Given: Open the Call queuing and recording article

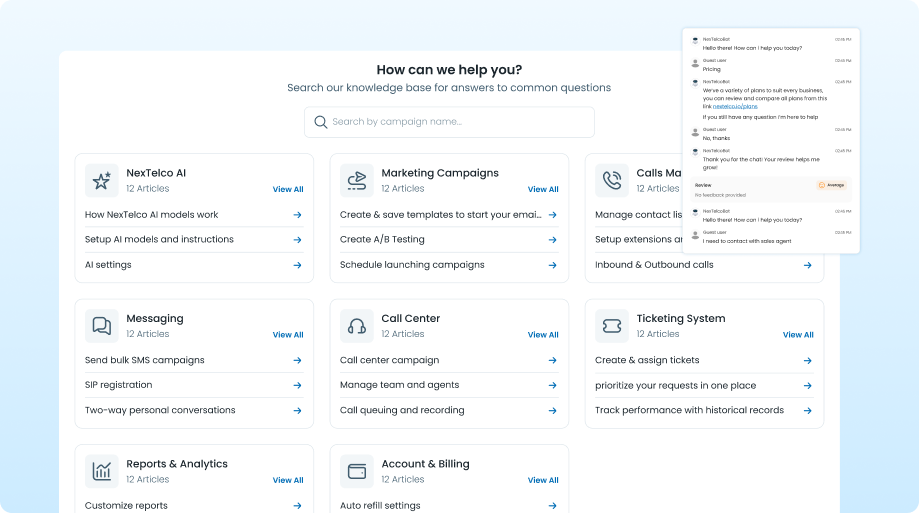Looking at the screenshot, I should point(402,410).
